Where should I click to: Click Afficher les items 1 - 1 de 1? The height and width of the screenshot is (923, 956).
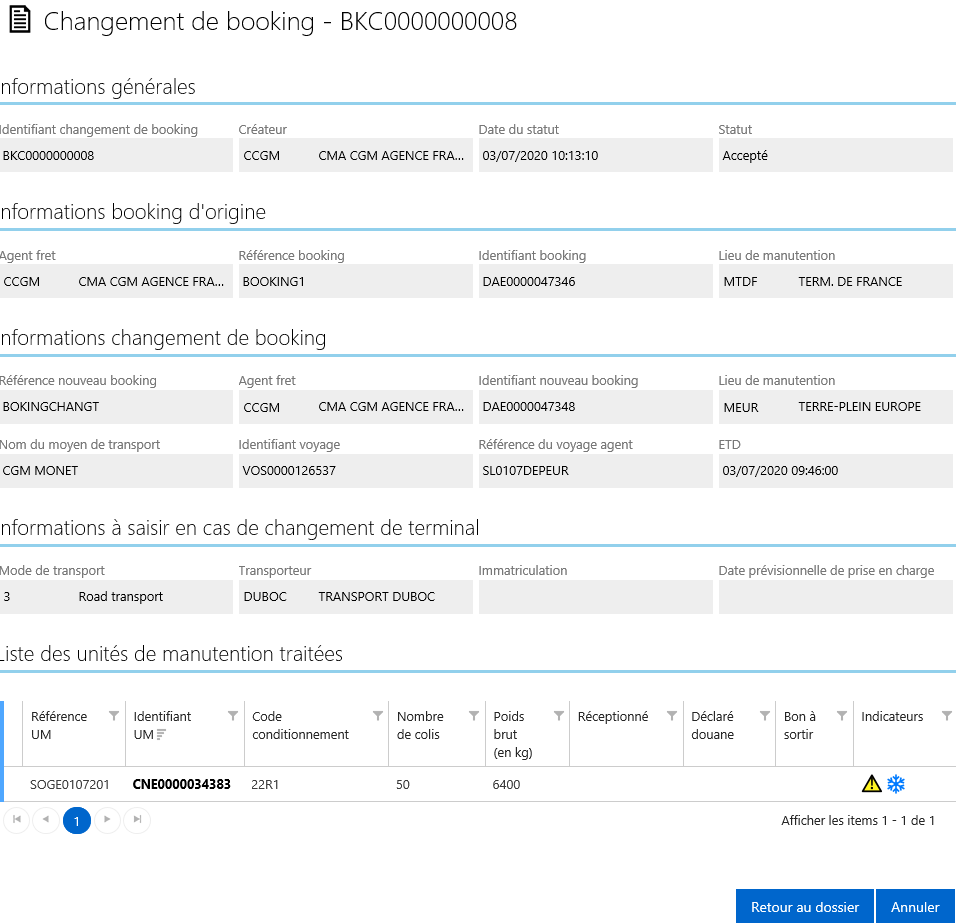858,821
